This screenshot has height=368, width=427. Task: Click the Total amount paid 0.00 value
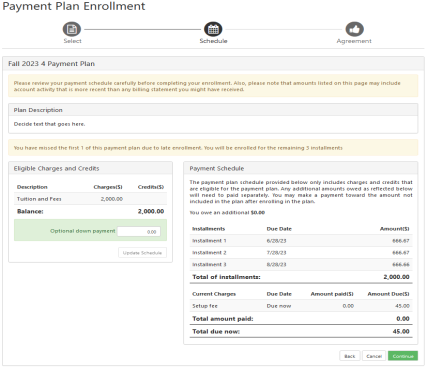pos(403,319)
